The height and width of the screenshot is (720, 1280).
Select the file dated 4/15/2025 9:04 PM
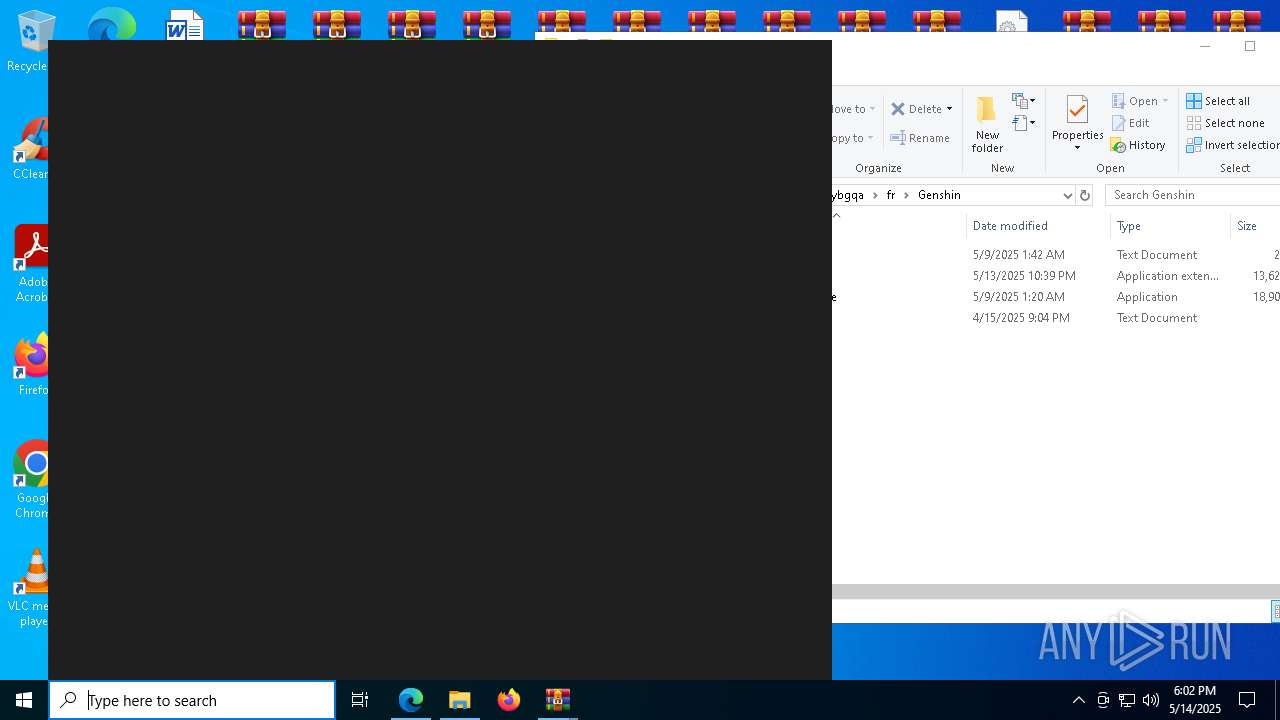click(1056, 318)
